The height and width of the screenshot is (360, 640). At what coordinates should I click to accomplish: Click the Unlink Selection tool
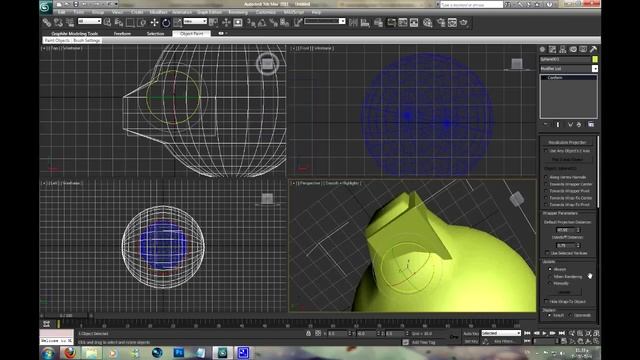coord(58,22)
